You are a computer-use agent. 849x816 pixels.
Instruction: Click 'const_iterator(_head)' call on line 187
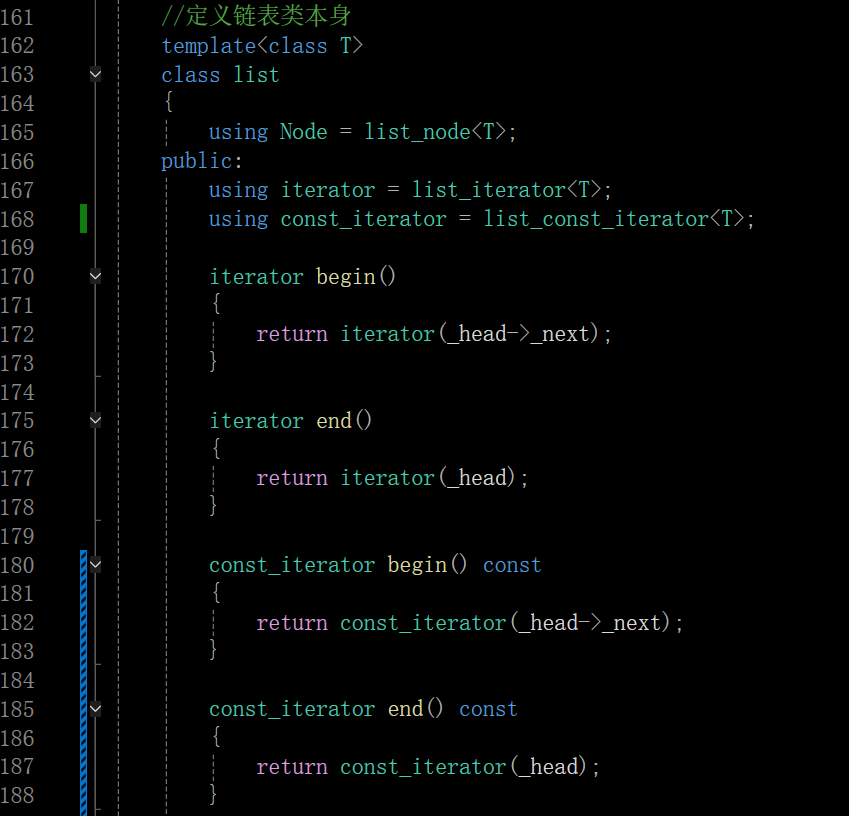(463, 767)
